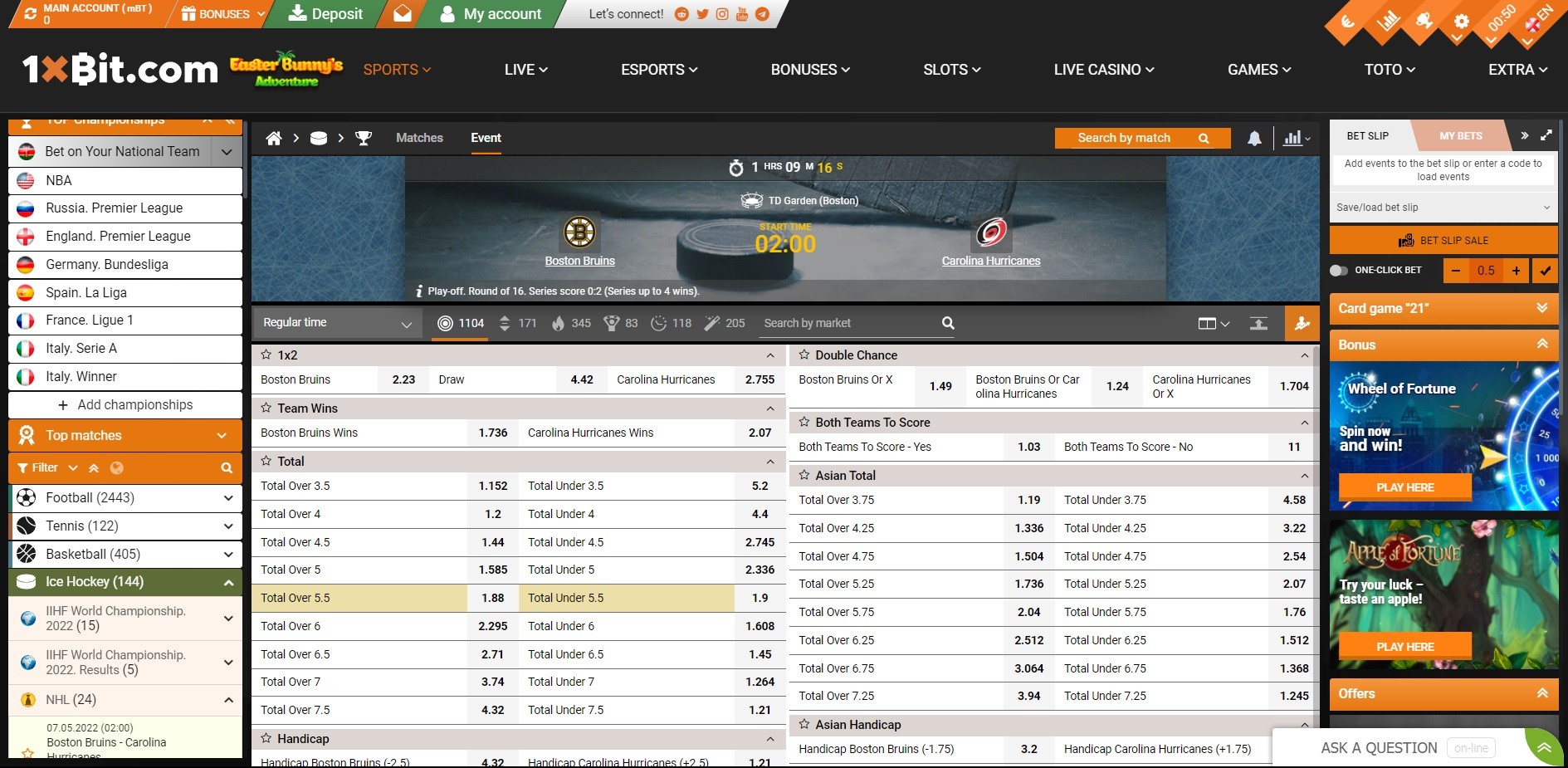Switch to the Matches tab
The image size is (1568, 768).
(x=419, y=138)
